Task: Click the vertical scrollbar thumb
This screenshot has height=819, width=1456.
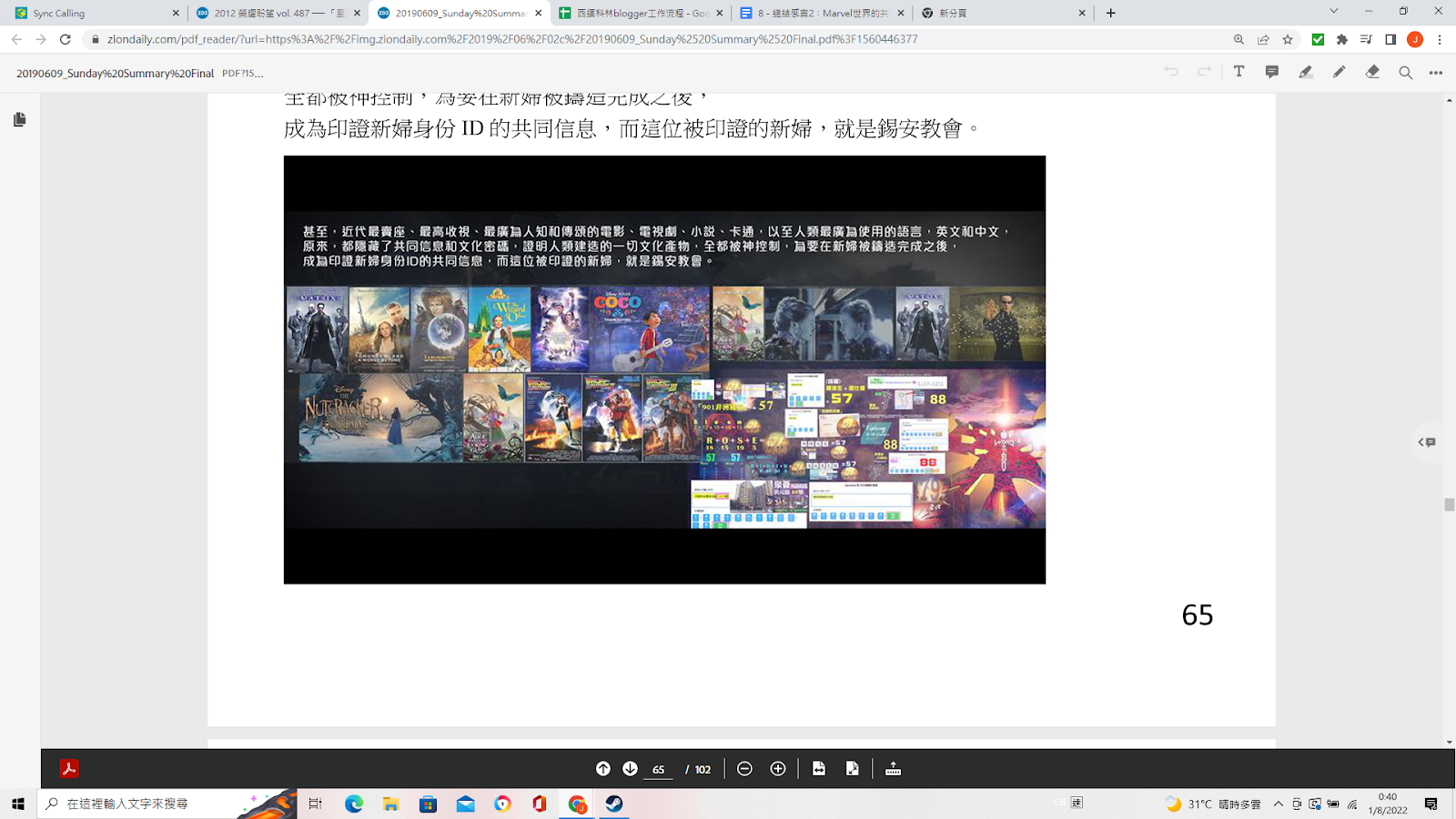Action: (x=1449, y=505)
